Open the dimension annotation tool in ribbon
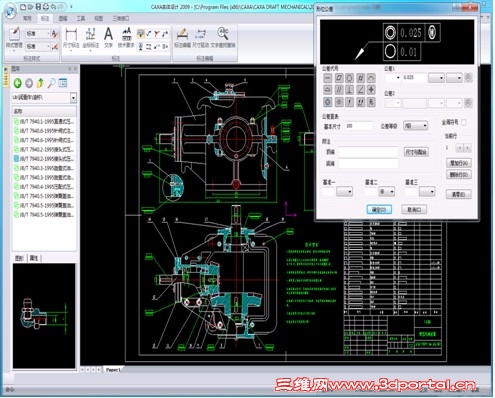Image resolution: width=495 pixels, height=398 pixels. coord(71,38)
